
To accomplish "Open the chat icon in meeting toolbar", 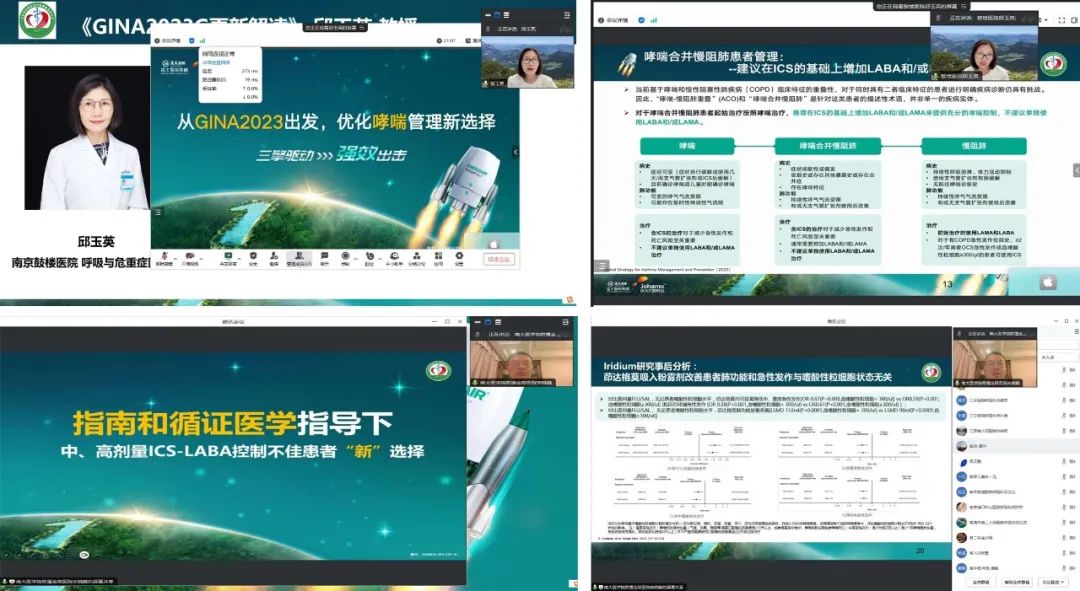I will 323,254.
